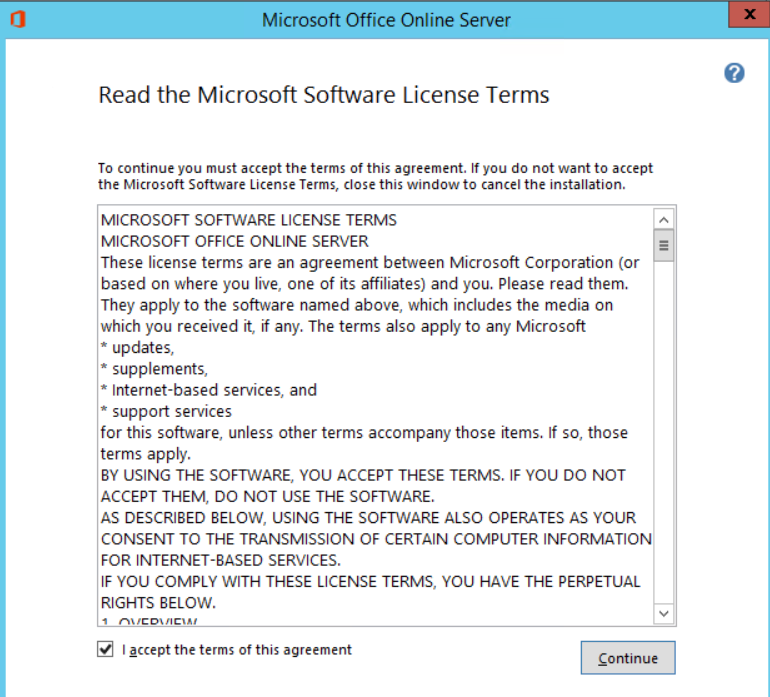Click the '* support services' line
Image resolution: width=770 pixels, height=697 pixels.
(x=166, y=412)
